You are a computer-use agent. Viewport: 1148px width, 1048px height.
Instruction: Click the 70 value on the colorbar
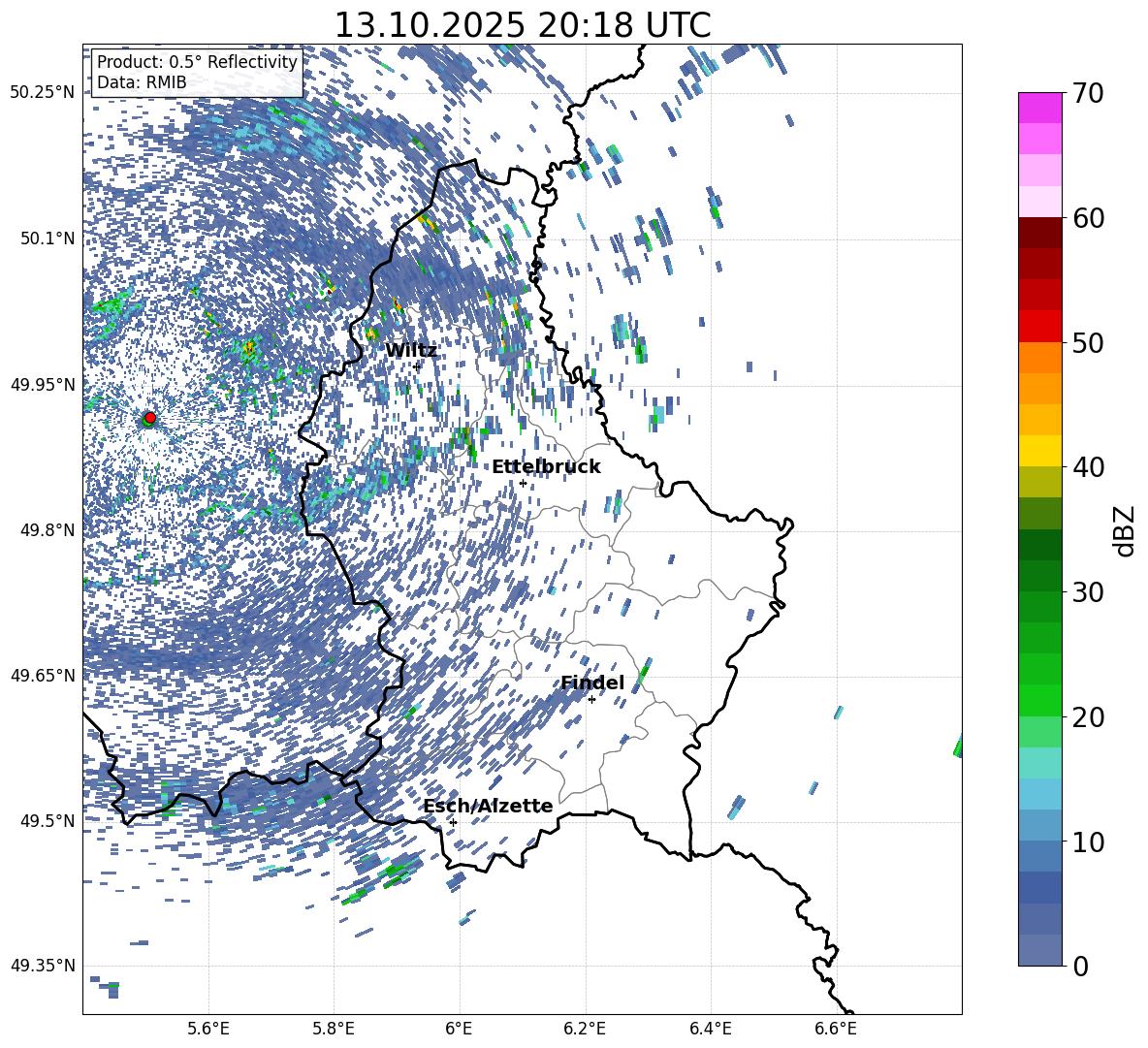click(x=1087, y=94)
